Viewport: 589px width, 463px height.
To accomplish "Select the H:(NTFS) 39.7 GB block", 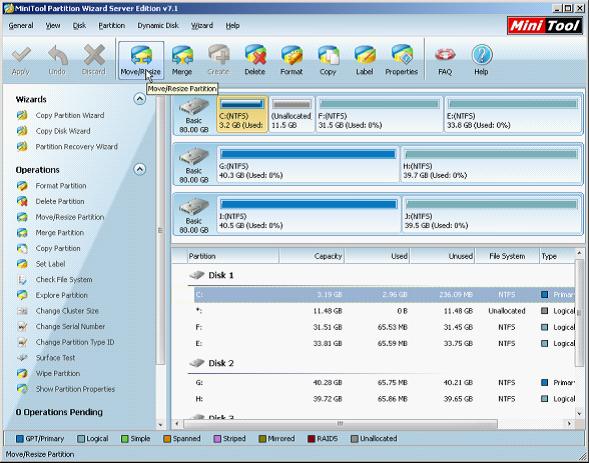I will [491, 164].
